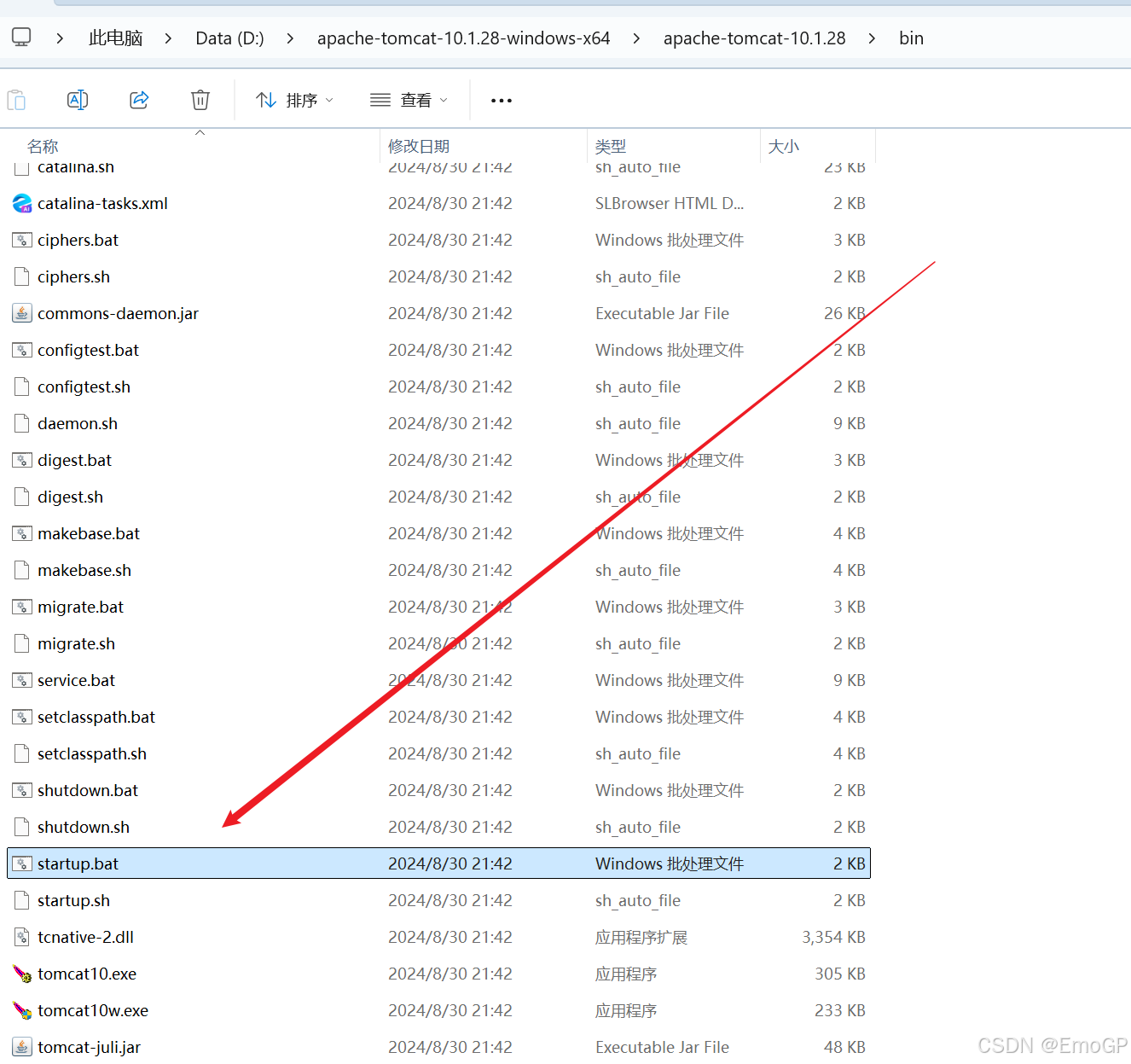Navigate to 此电脑 in breadcrumb
The height and width of the screenshot is (1064, 1131).
point(115,38)
